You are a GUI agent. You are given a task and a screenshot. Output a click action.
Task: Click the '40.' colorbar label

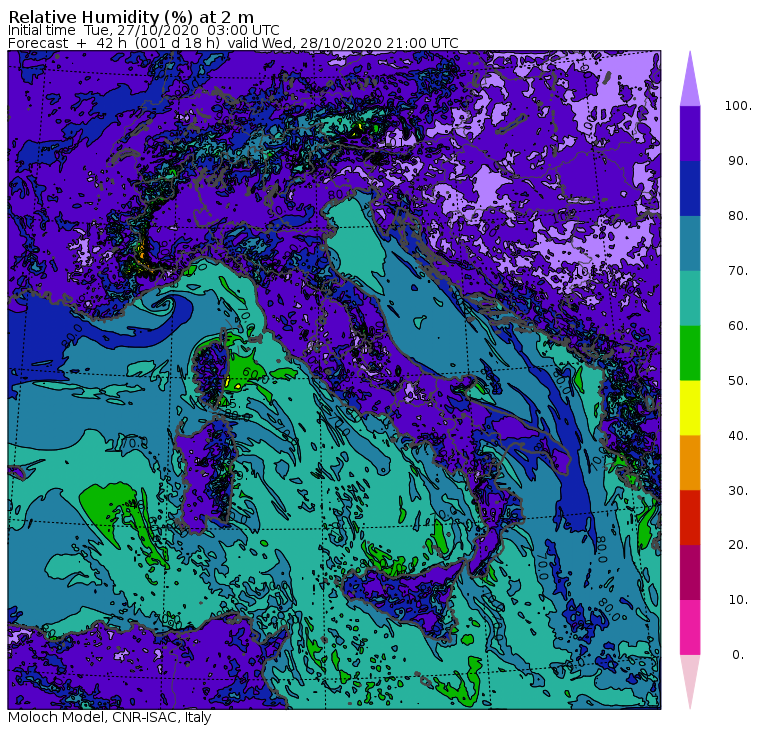click(x=738, y=435)
